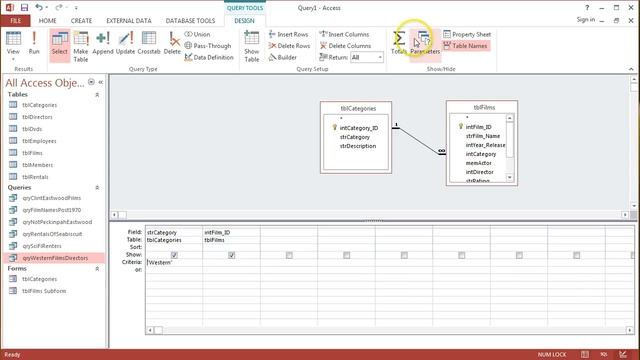Screen dimensions: 640x360
Task: Open the Return All dropdown
Action: pos(380,57)
